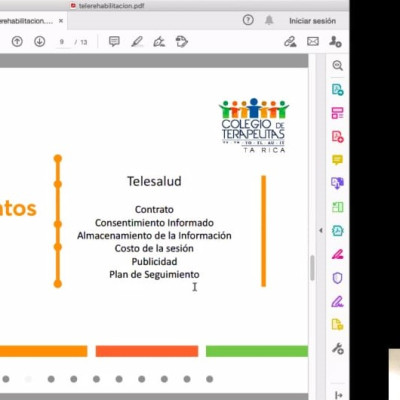
Task: Go to previous page with up arrow
Action: point(17,42)
